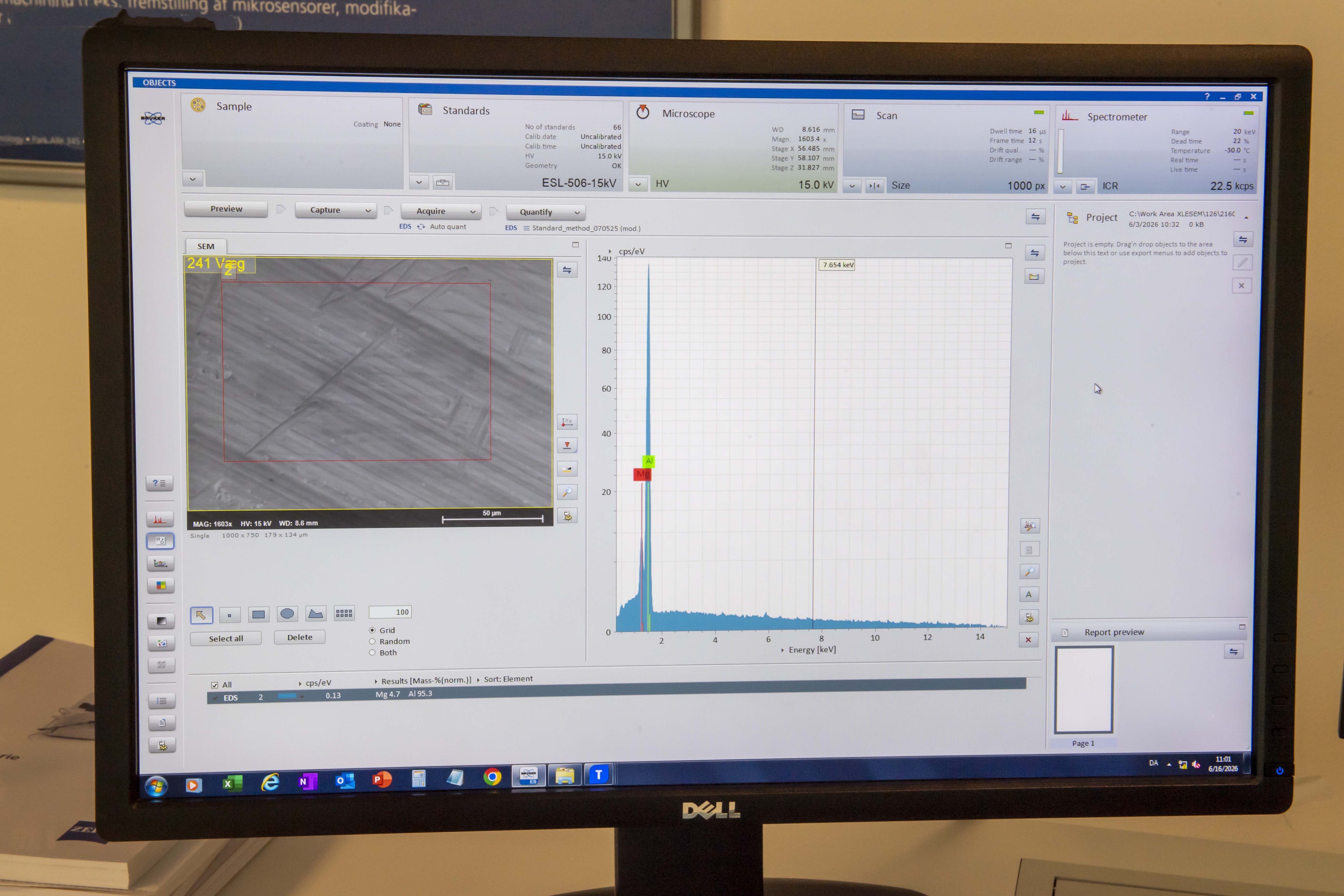The image size is (1344, 896).
Task: Click the letter A label icon beside spectrum
Action: [x=1029, y=594]
